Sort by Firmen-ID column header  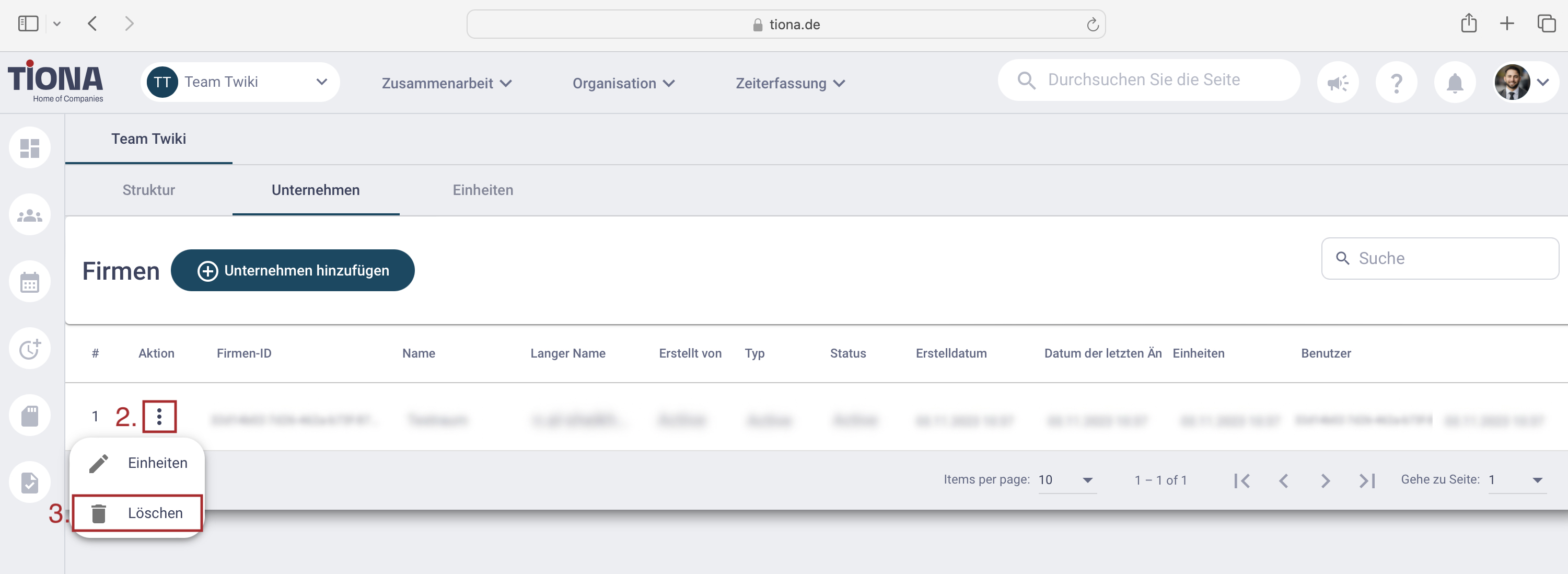click(243, 353)
